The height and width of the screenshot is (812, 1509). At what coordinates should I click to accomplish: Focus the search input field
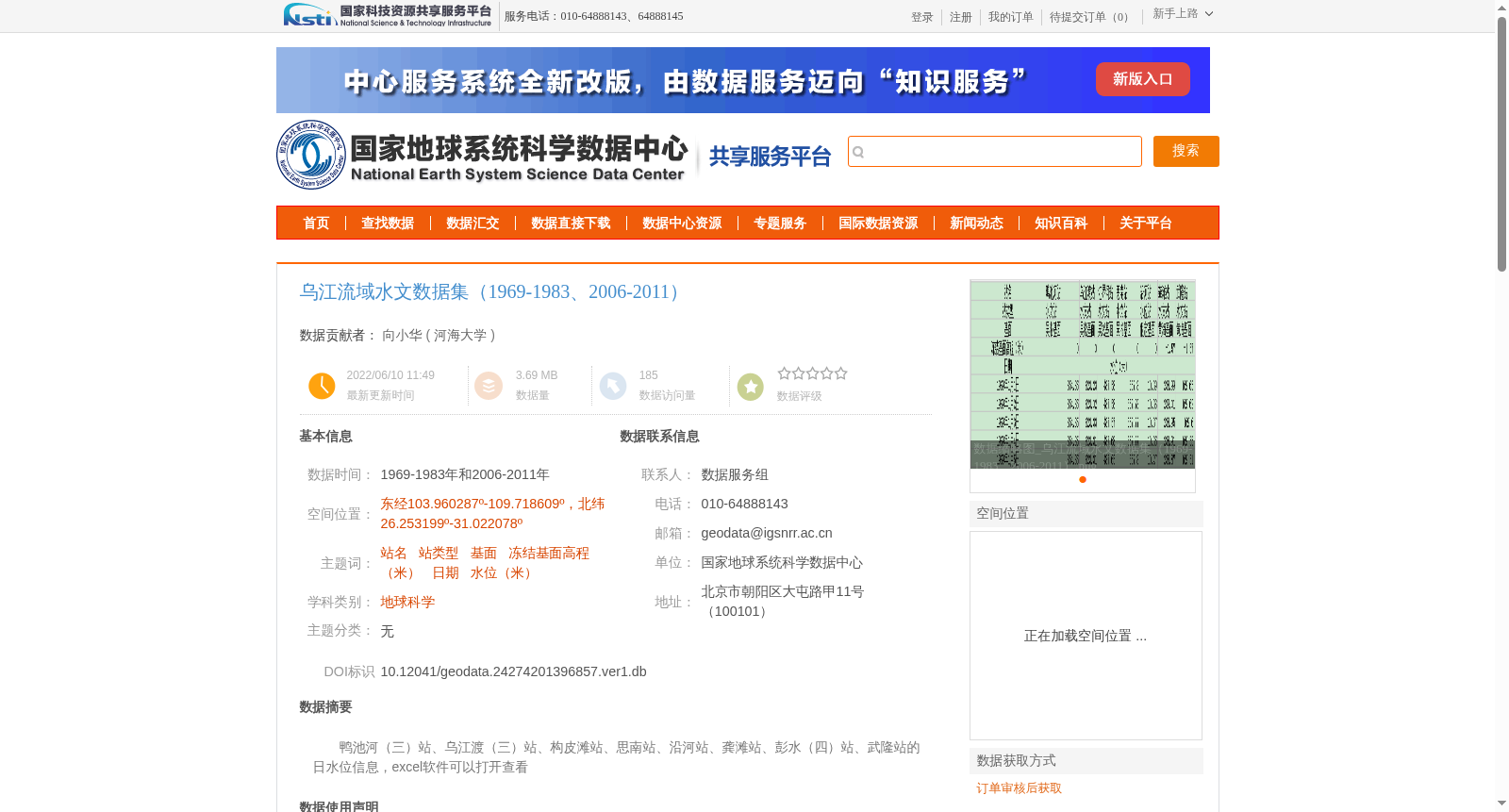994,152
